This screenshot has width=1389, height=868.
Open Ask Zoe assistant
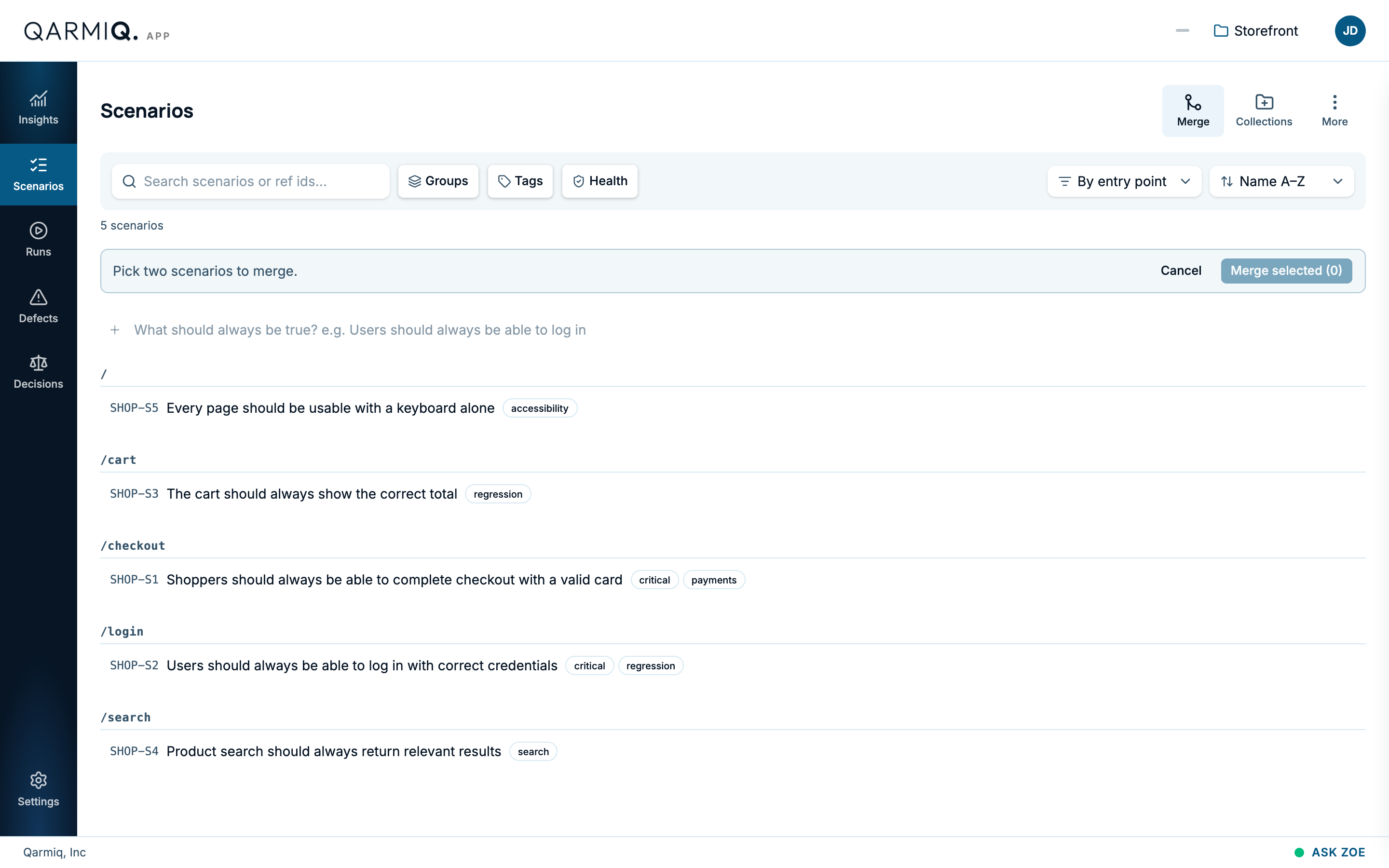tap(1329, 852)
